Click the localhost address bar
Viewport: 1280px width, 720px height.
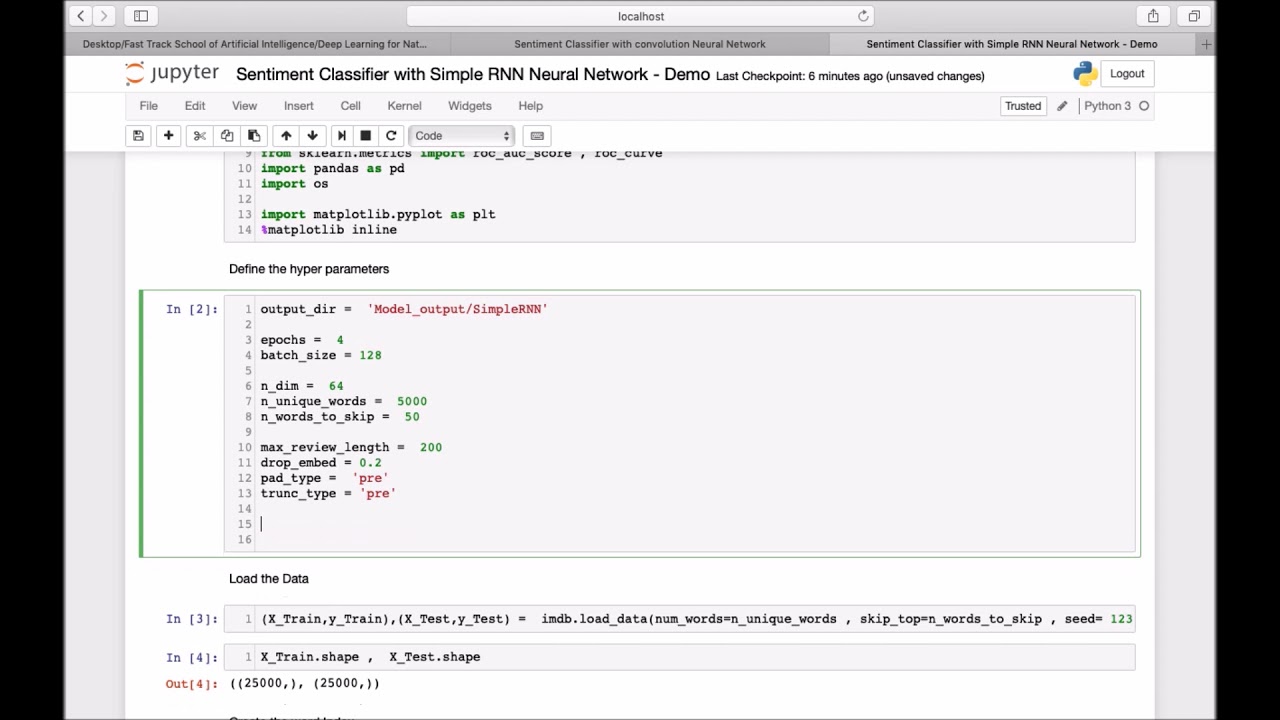[x=640, y=16]
